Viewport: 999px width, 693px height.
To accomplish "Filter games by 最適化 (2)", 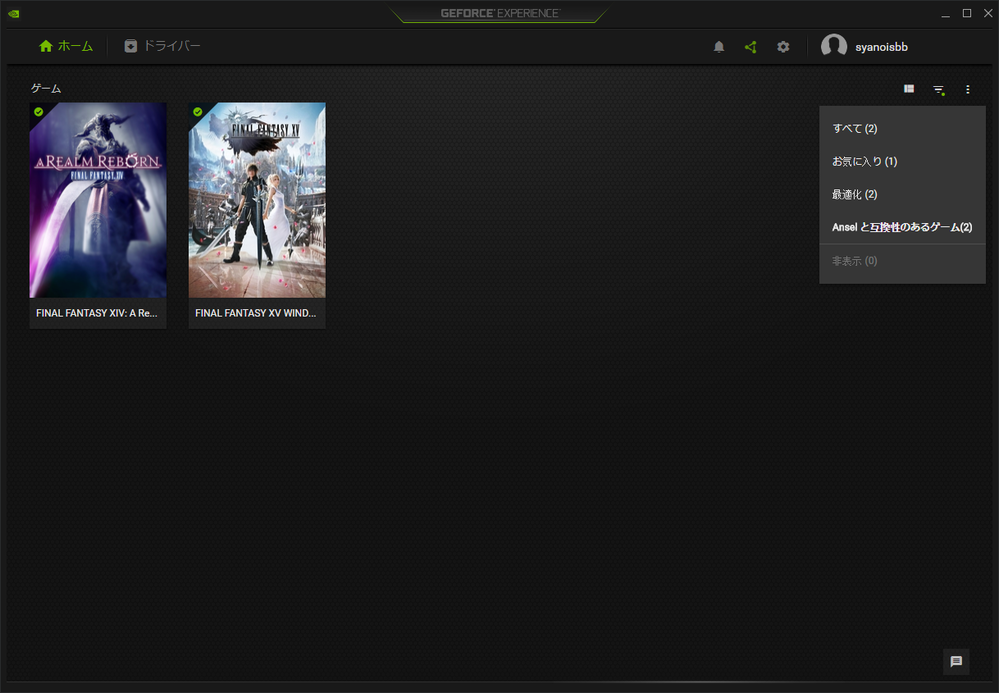I will point(902,195).
